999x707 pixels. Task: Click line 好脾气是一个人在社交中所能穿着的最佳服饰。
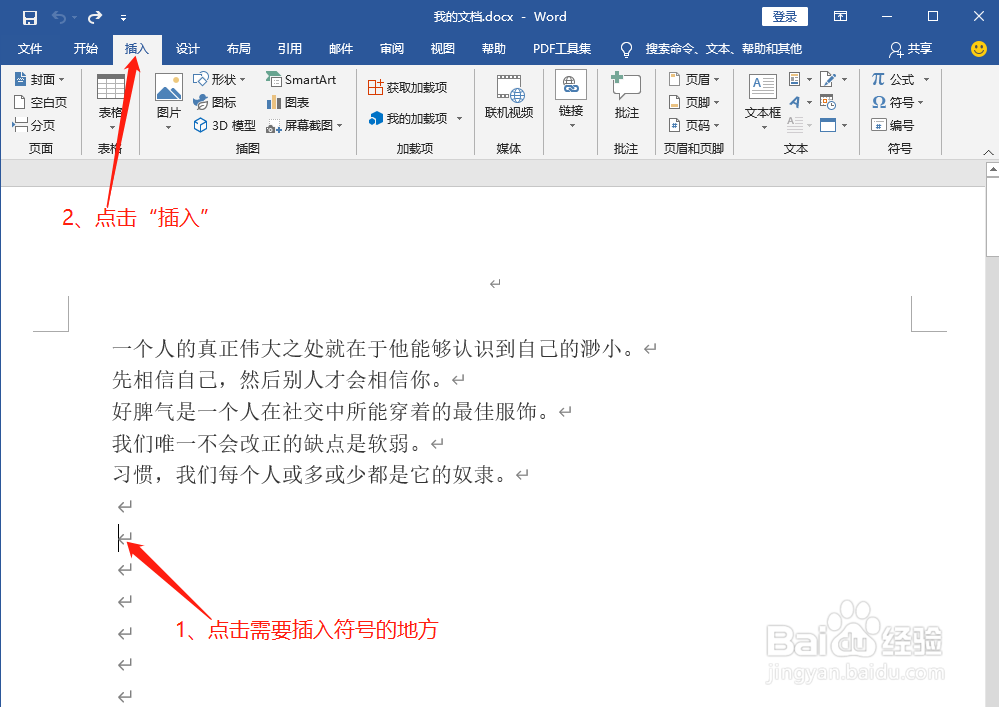tap(331, 412)
